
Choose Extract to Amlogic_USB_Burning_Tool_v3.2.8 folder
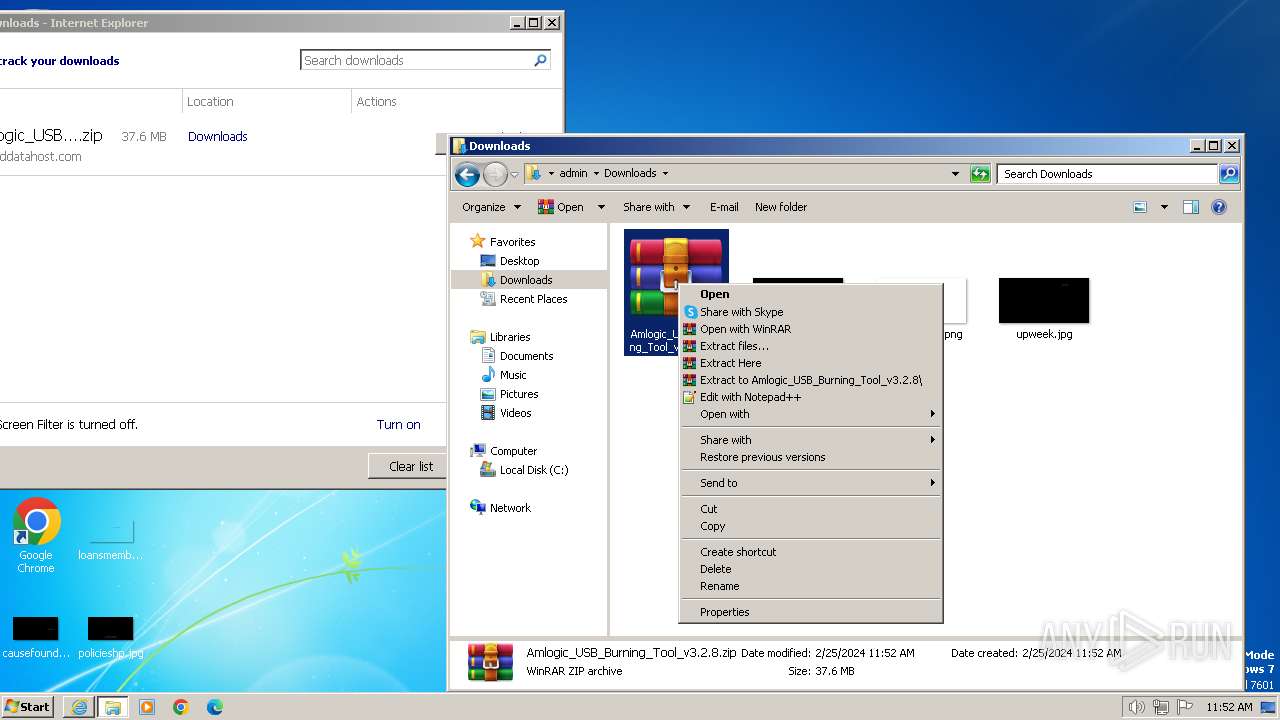coord(810,380)
